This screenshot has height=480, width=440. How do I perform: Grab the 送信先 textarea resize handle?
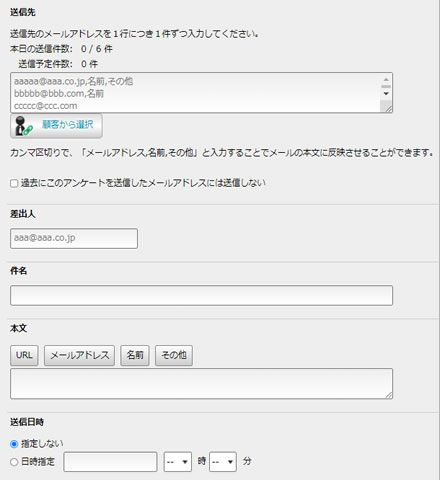point(388,108)
